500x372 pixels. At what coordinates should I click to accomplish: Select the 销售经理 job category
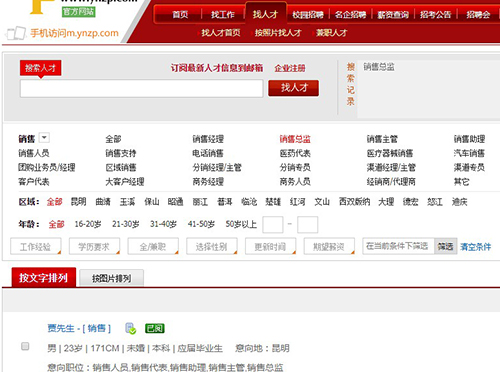pyautogui.click(x=208, y=139)
